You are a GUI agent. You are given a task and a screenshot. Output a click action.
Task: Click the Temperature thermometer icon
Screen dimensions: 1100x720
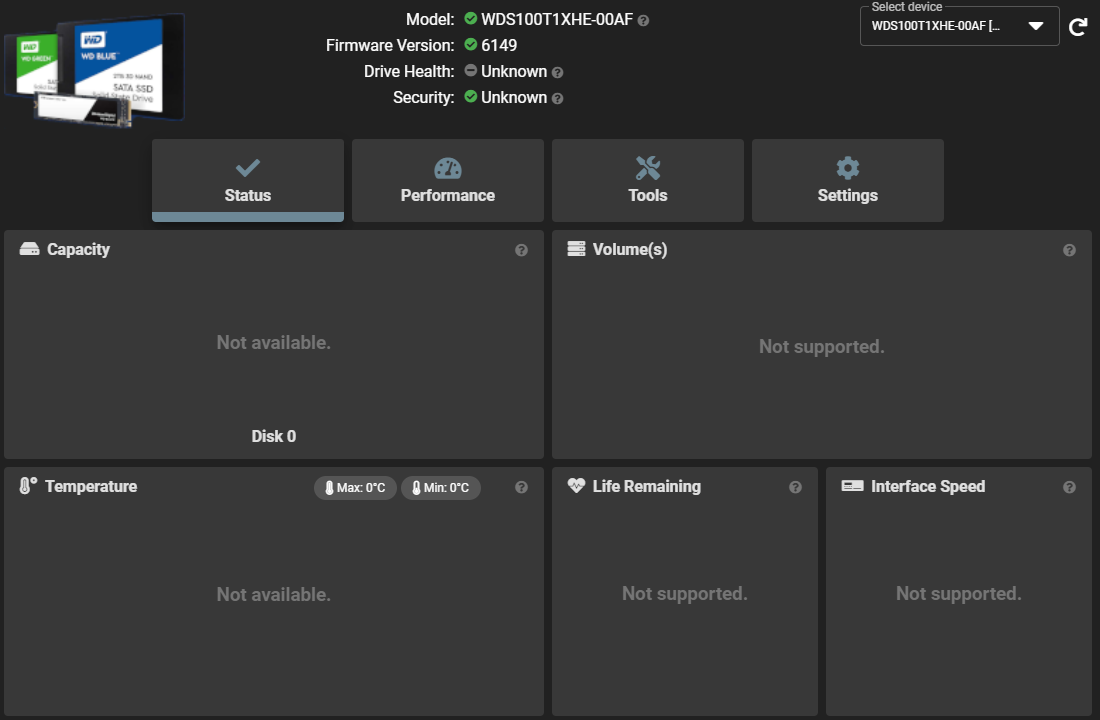point(28,486)
